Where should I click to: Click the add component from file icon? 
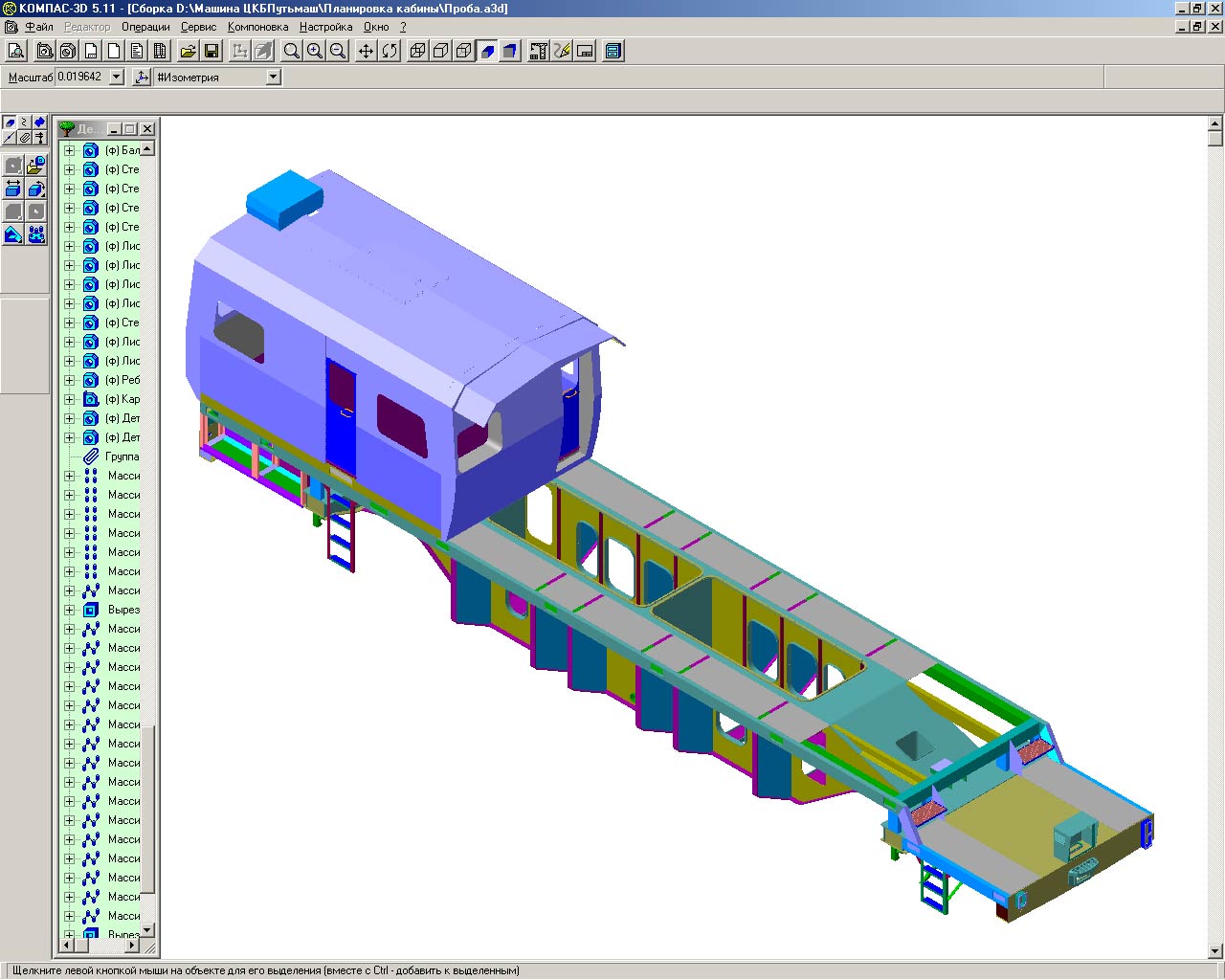36,165
